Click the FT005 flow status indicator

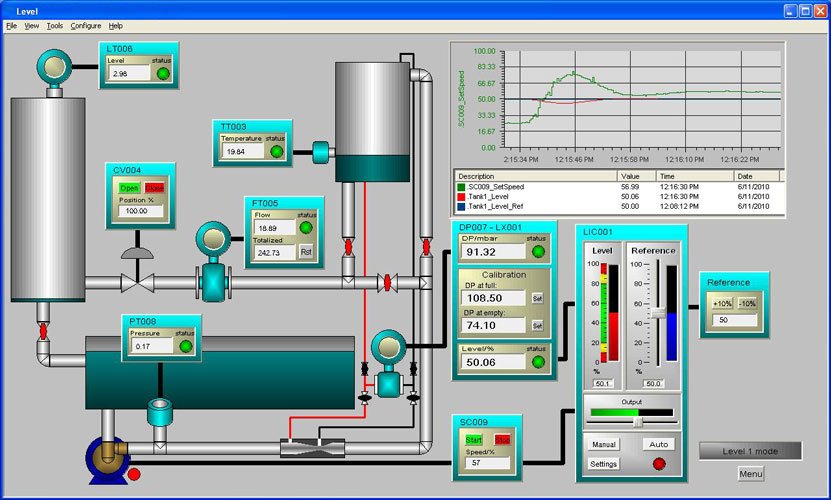click(306, 227)
